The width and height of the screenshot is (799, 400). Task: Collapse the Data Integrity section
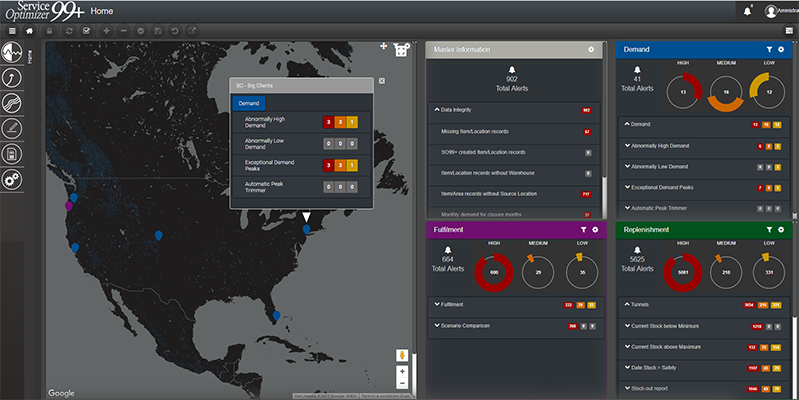click(436, 109)
